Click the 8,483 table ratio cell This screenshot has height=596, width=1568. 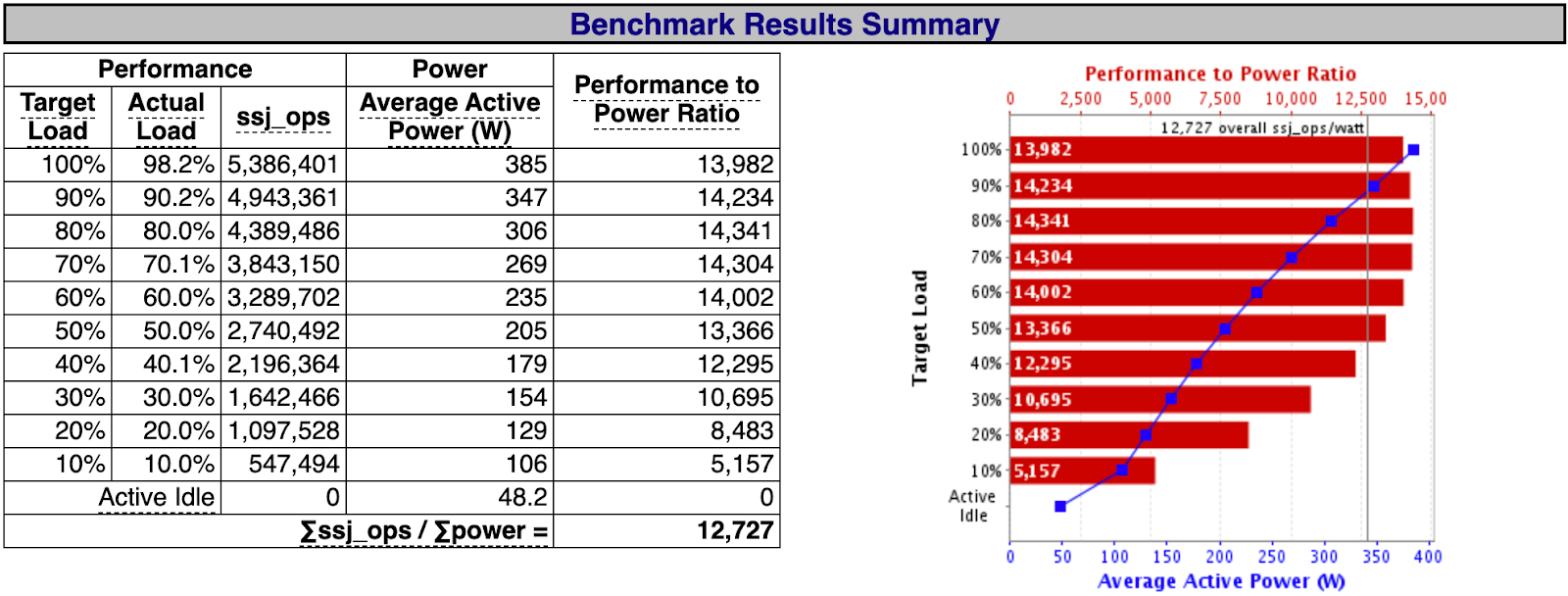[x=666, y=431]
